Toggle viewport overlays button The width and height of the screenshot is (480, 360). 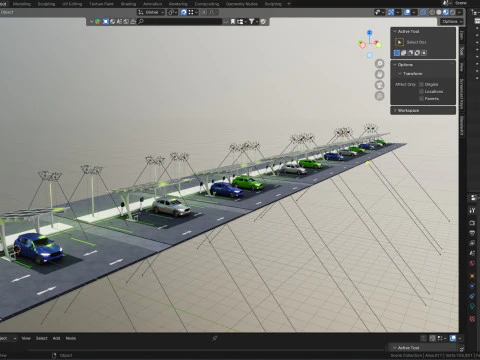(x=407, y=12)
